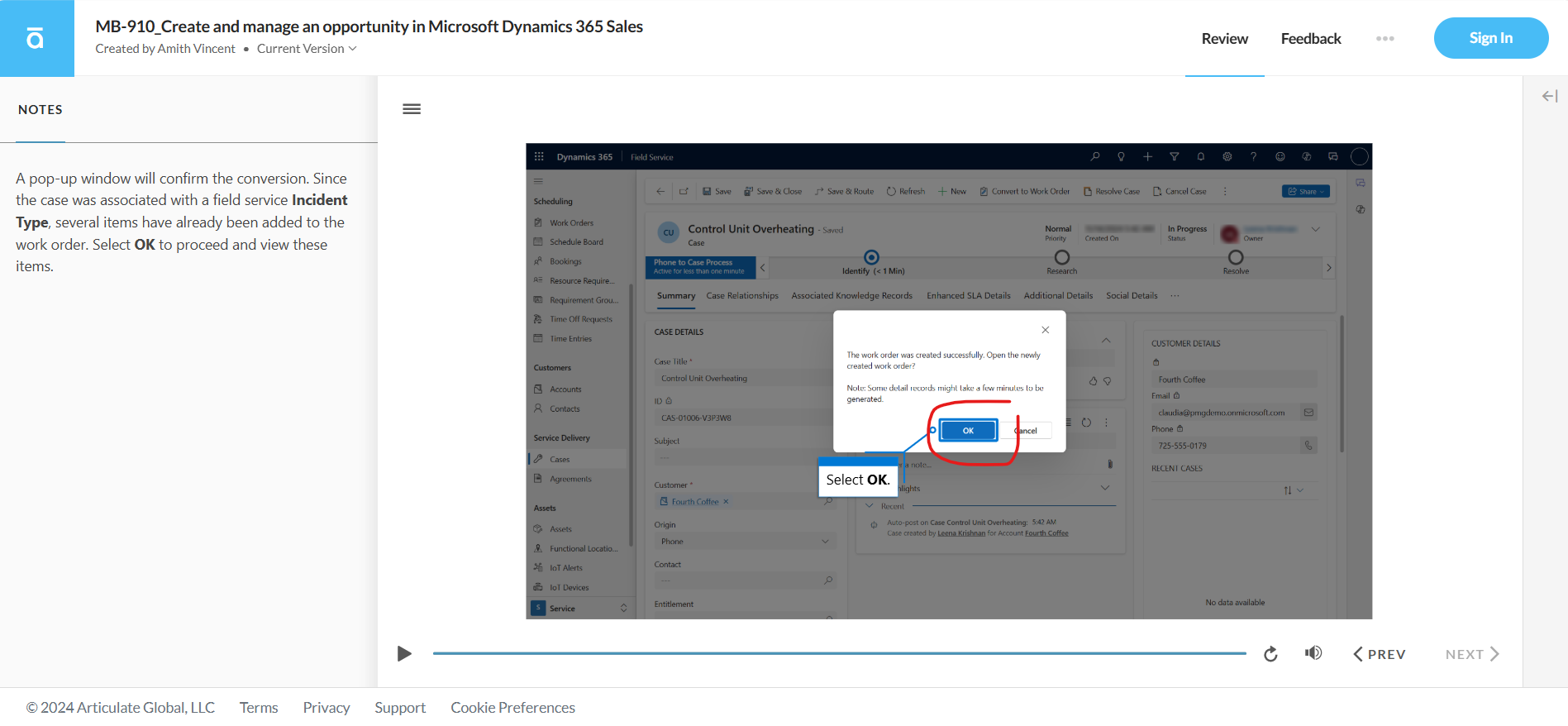The height and width of the screenshot is (726, 1568).
Task: Open Cookie Preferences
Action: point(512,708)
